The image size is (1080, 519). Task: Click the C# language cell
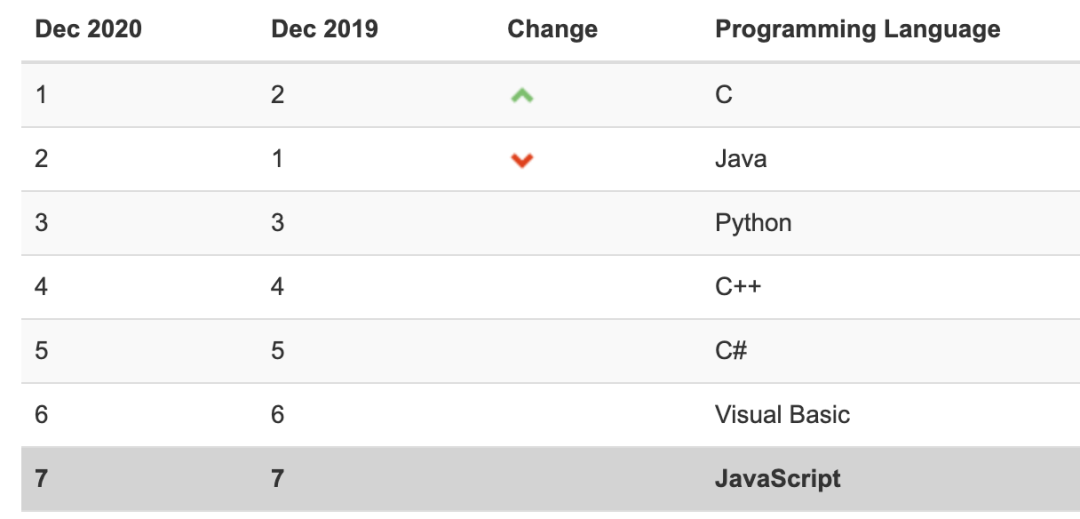coord(731,351)
